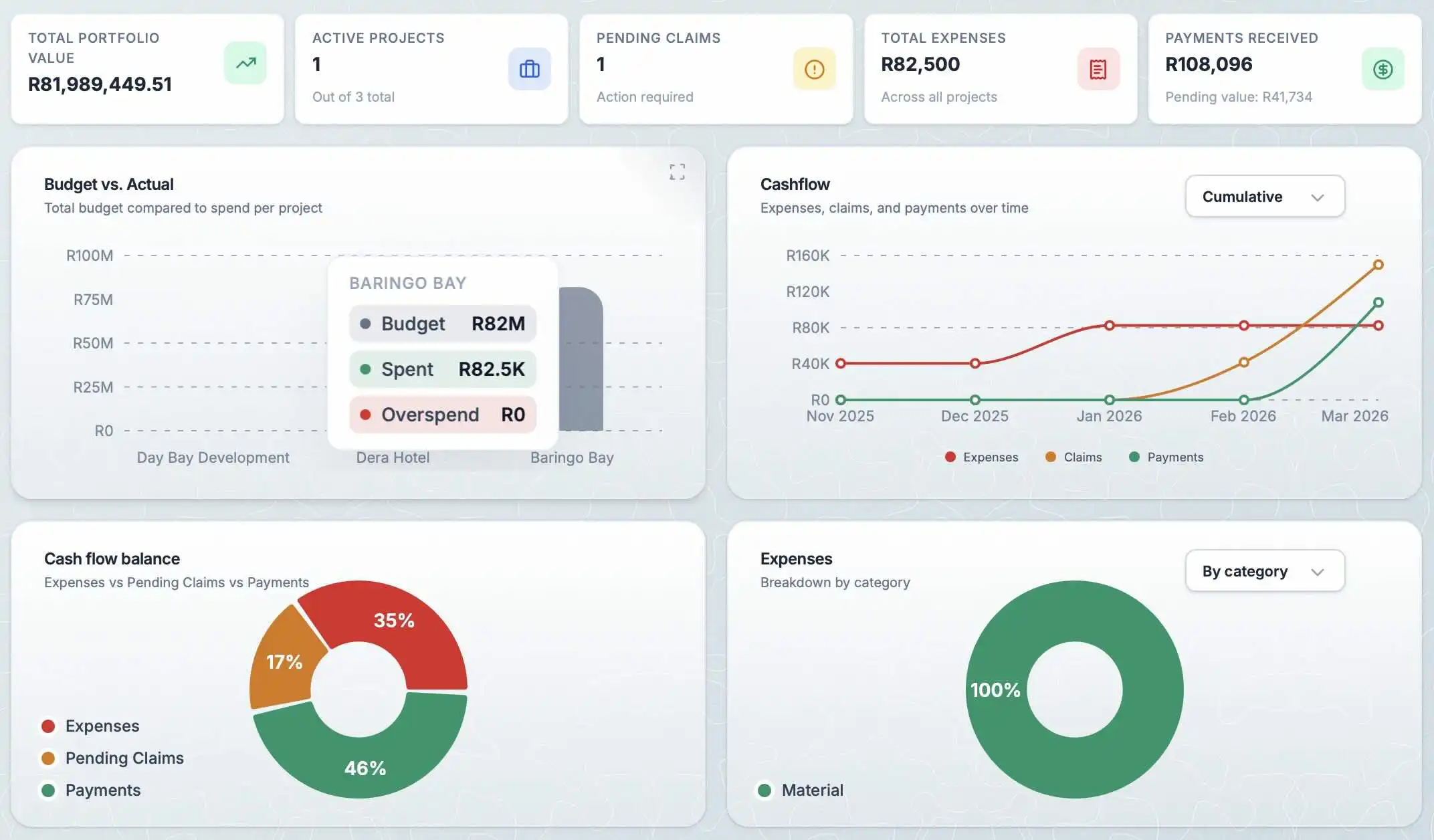Viewport: 1434px width, 840px height.
Task: Open the Pending Claims action required link
Action: click(643, 96)
